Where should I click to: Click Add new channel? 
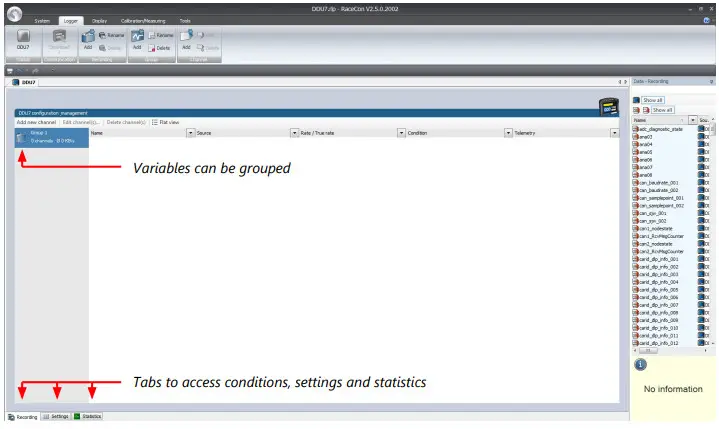36,122
